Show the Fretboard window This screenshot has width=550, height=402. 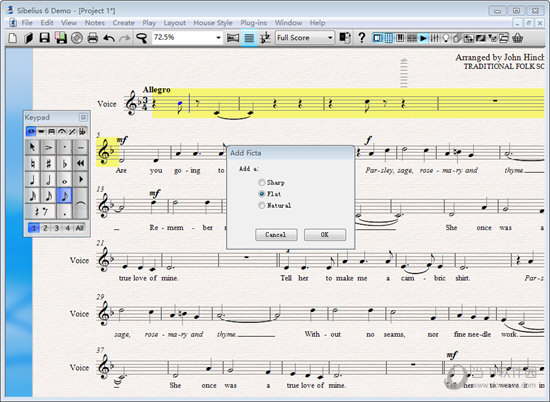tap(412, 38)
